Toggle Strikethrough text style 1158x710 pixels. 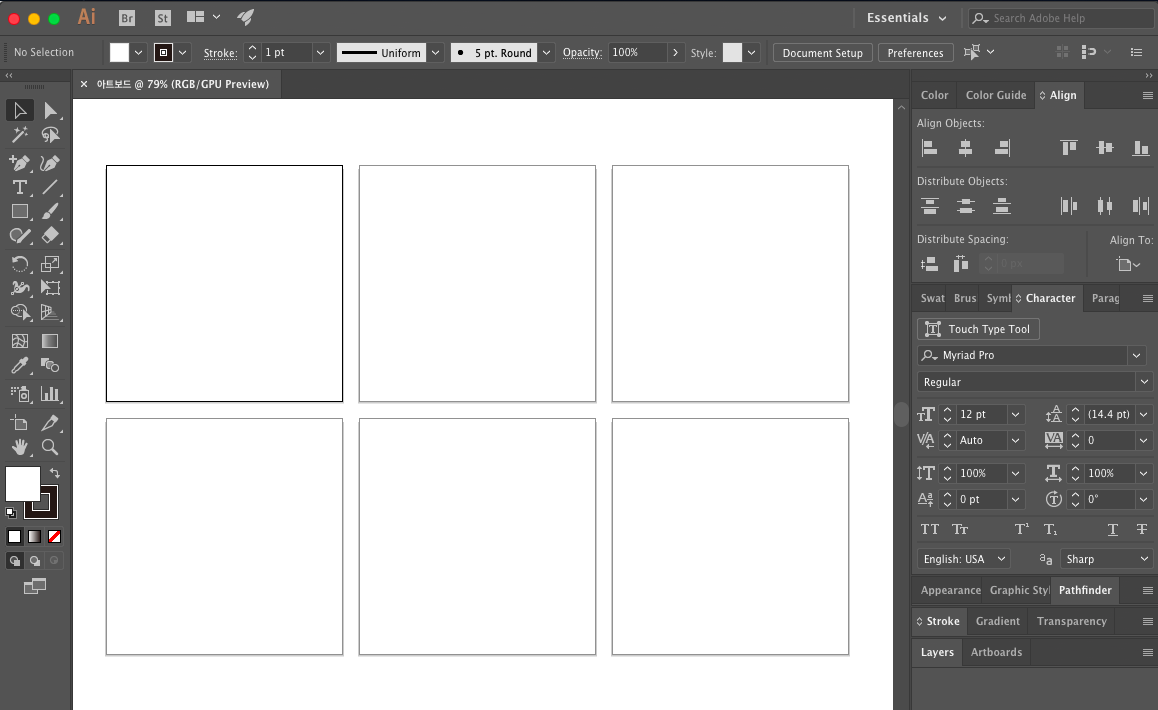click(1142, 529)
